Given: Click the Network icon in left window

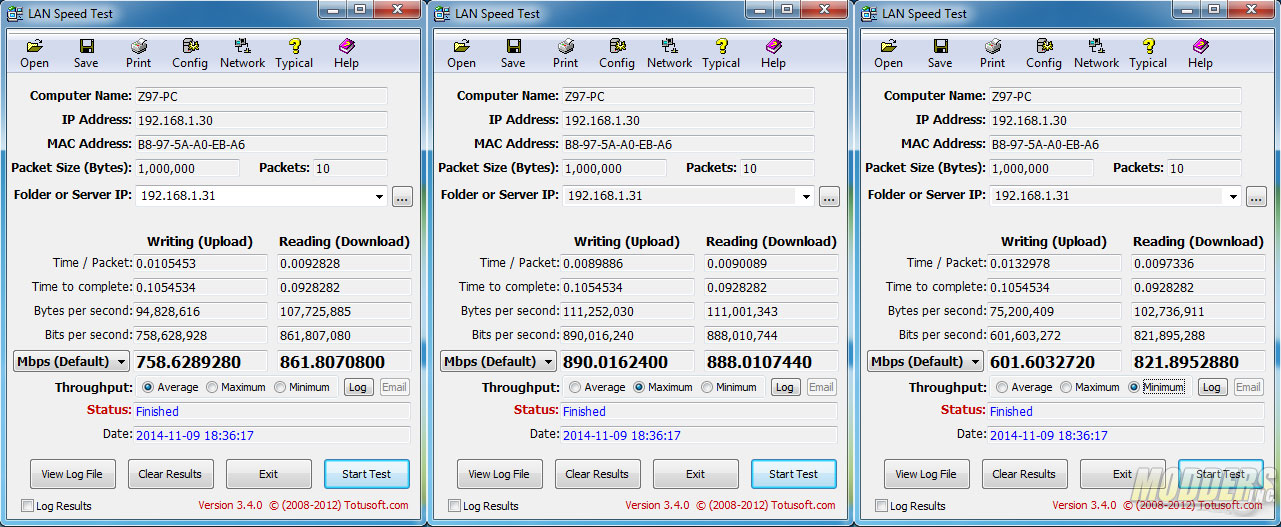Looking at the screenshot, I should [x=243, y=46].
